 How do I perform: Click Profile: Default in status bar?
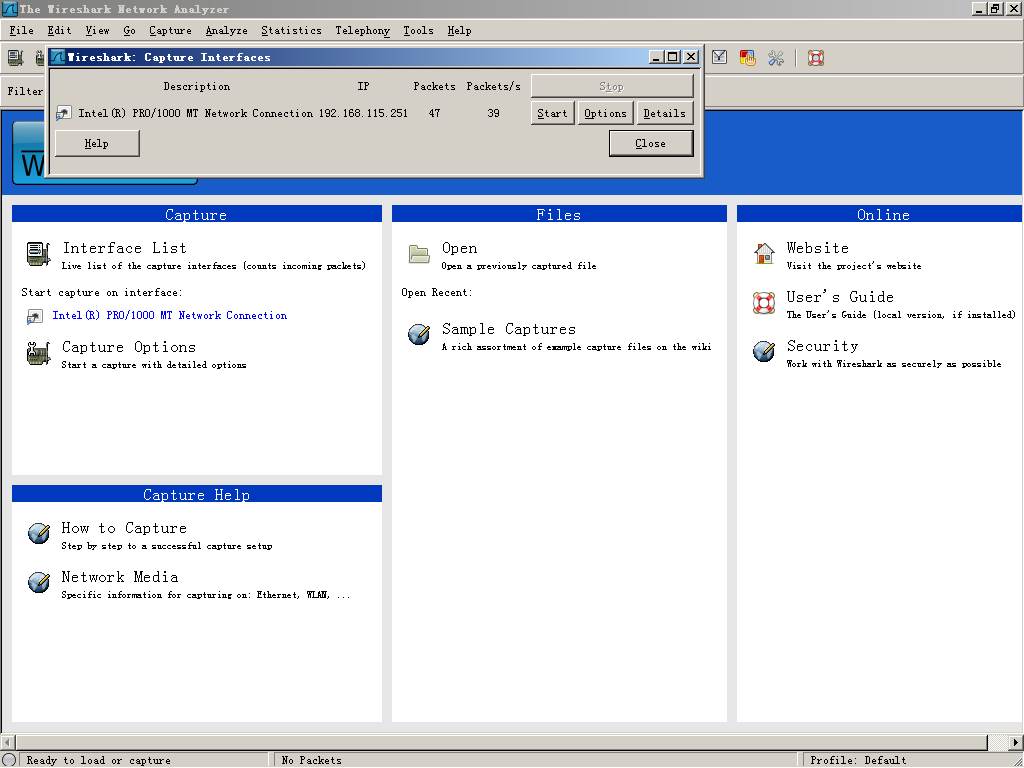[858, 761]
